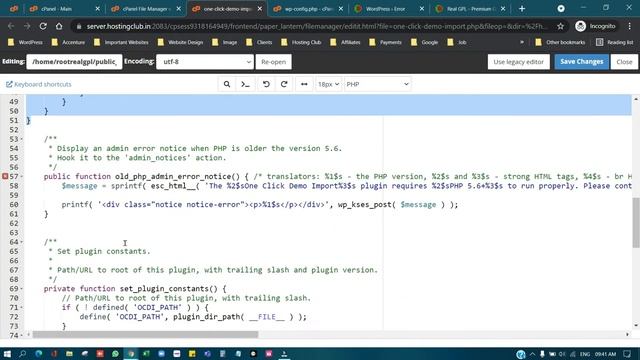Open the Important Websites bookmarks folder
Screen dimensions: 640x360
pos(121,42)
